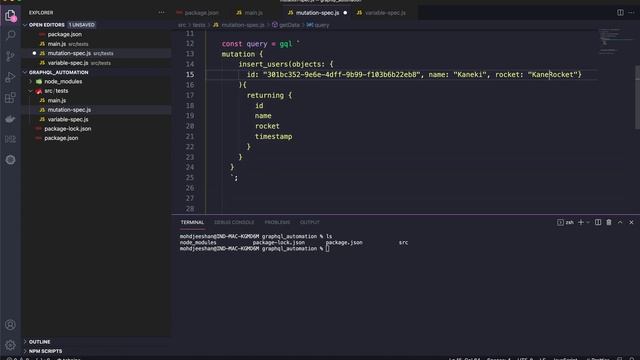Open the package.json editor tab
The image size is (640, 360).
[199, 13]
